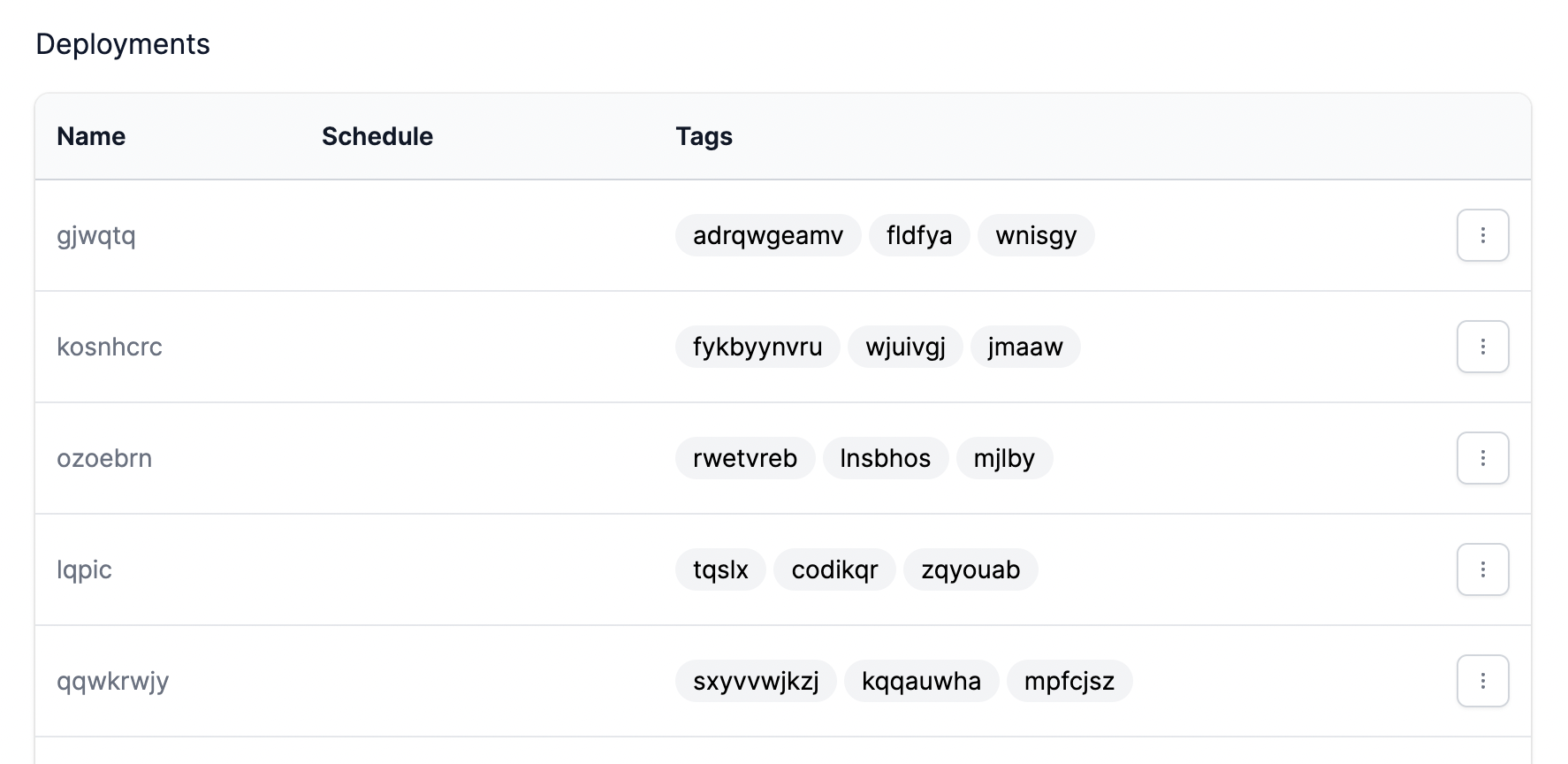
Task: Select the rwetvreb tag
Action: click(744, 458)
